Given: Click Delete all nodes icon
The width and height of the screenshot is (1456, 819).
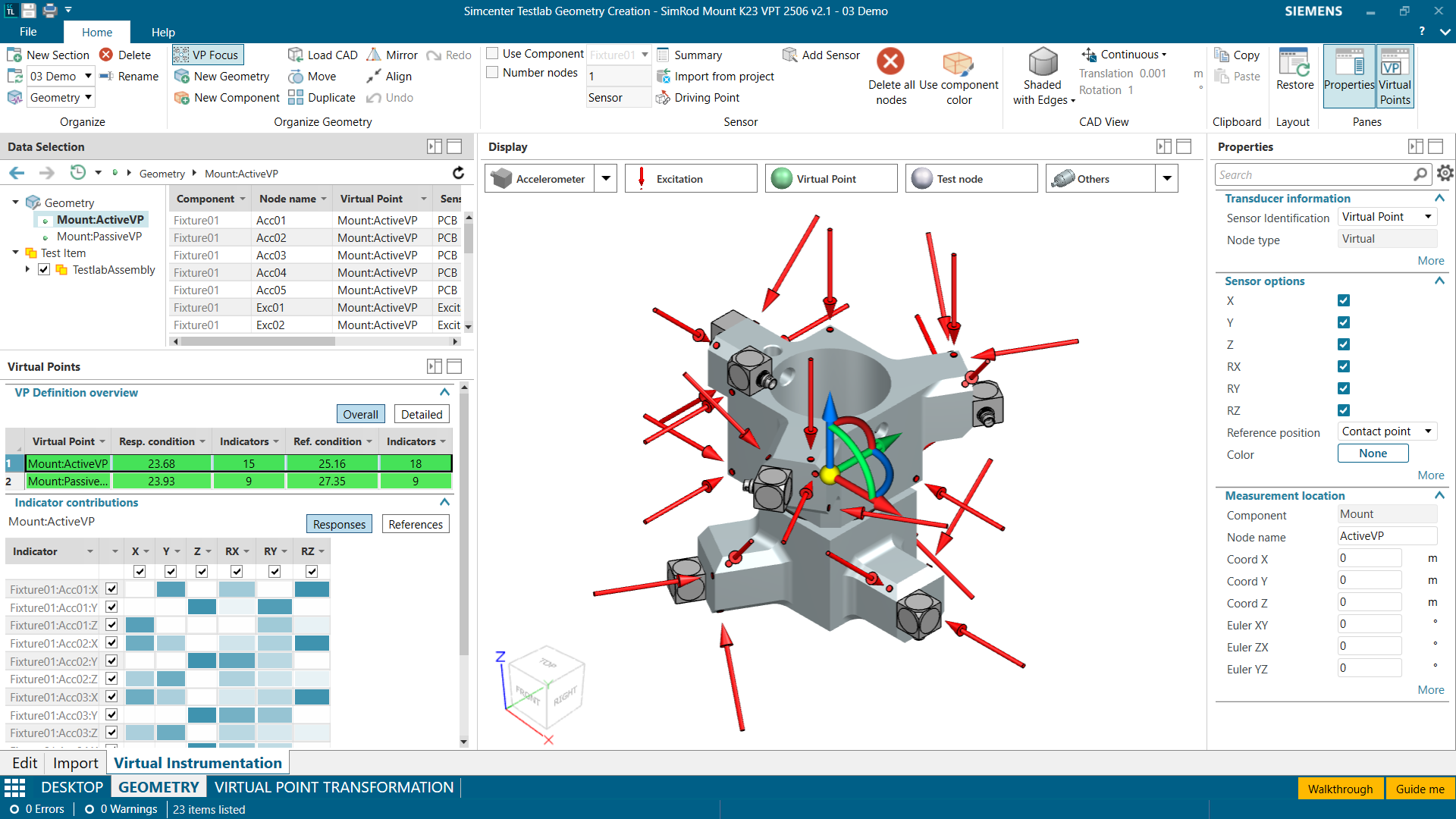Looking at the screenshot, I should point(890,62).
